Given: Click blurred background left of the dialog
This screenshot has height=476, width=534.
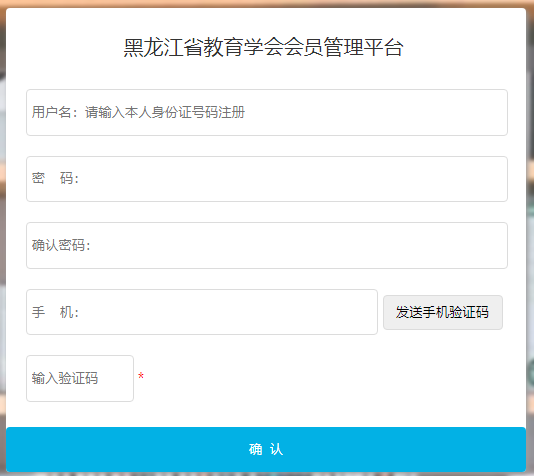Looking at the screenshot, I should coord(3,238).
